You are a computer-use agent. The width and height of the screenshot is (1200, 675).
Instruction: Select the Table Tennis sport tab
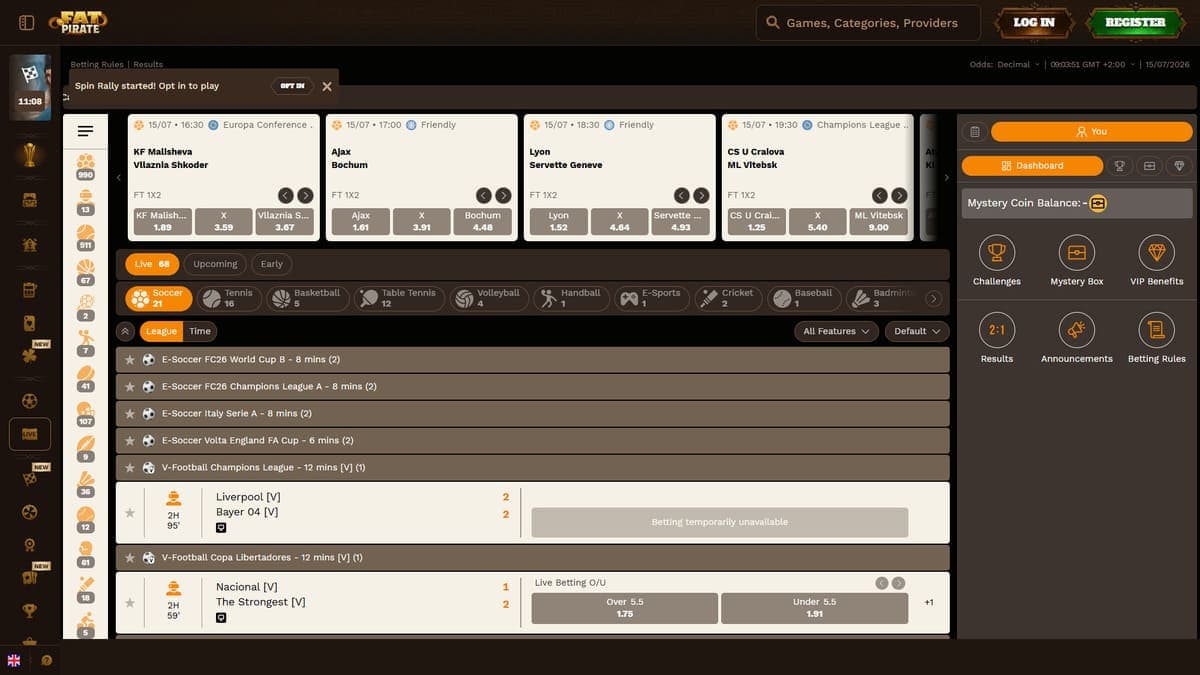(399, 298)
